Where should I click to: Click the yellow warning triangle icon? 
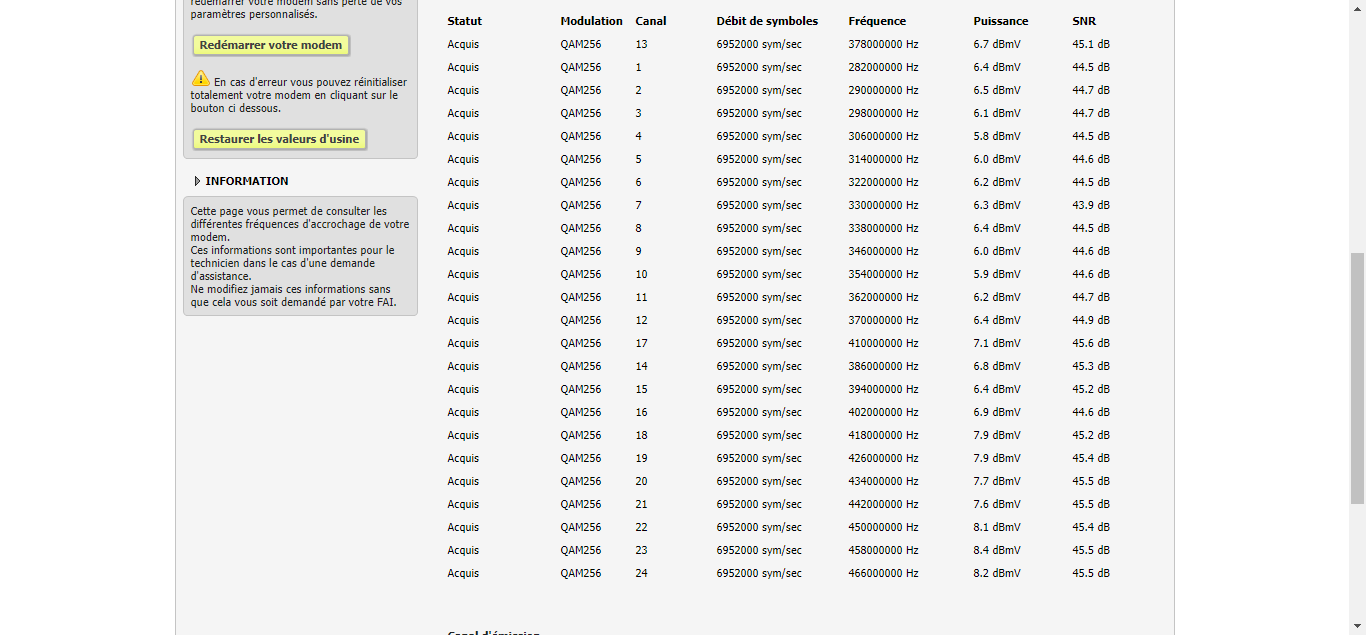click(201, 78)
